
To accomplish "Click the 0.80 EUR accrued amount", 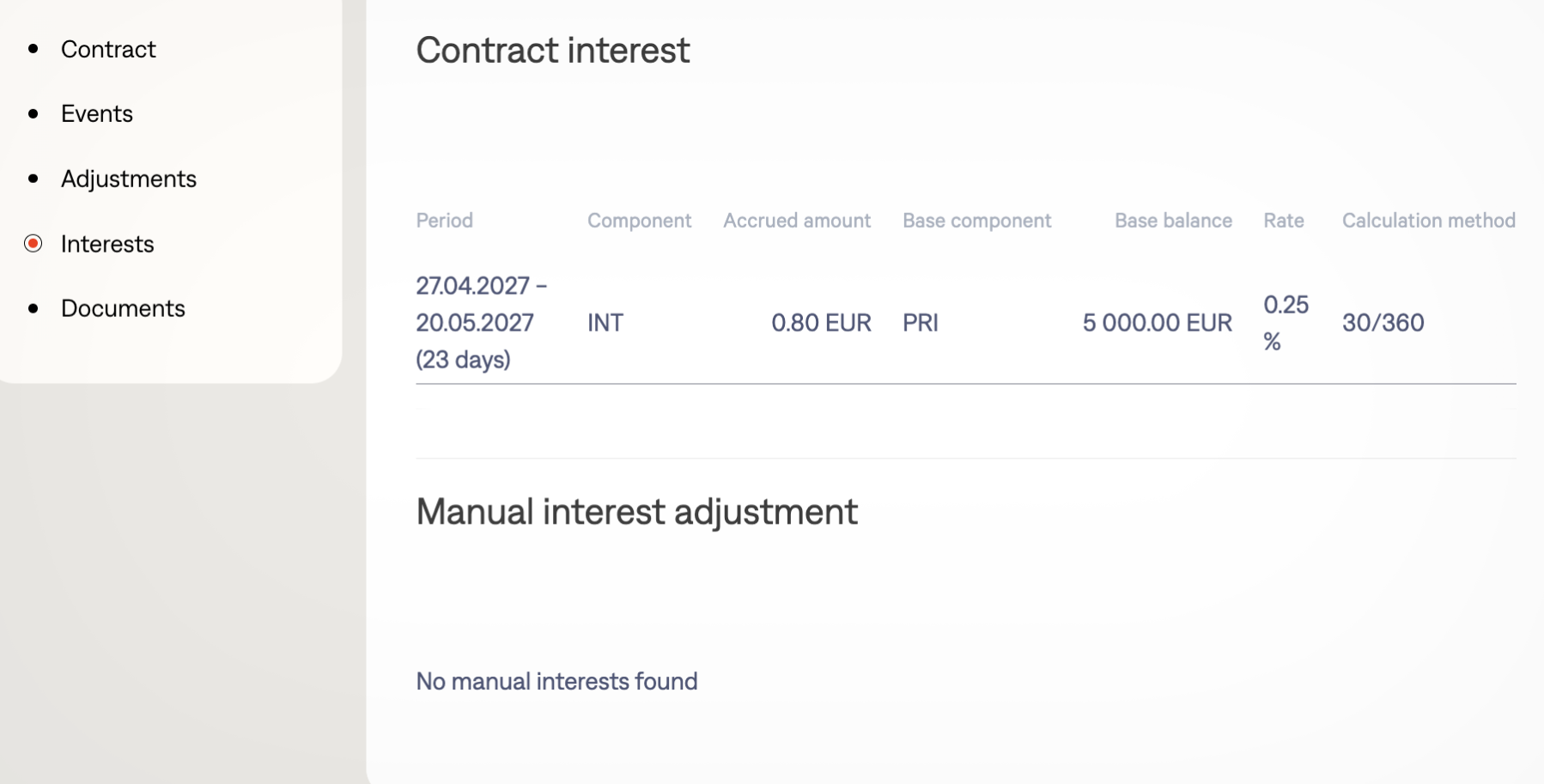I will click(820, 323).
